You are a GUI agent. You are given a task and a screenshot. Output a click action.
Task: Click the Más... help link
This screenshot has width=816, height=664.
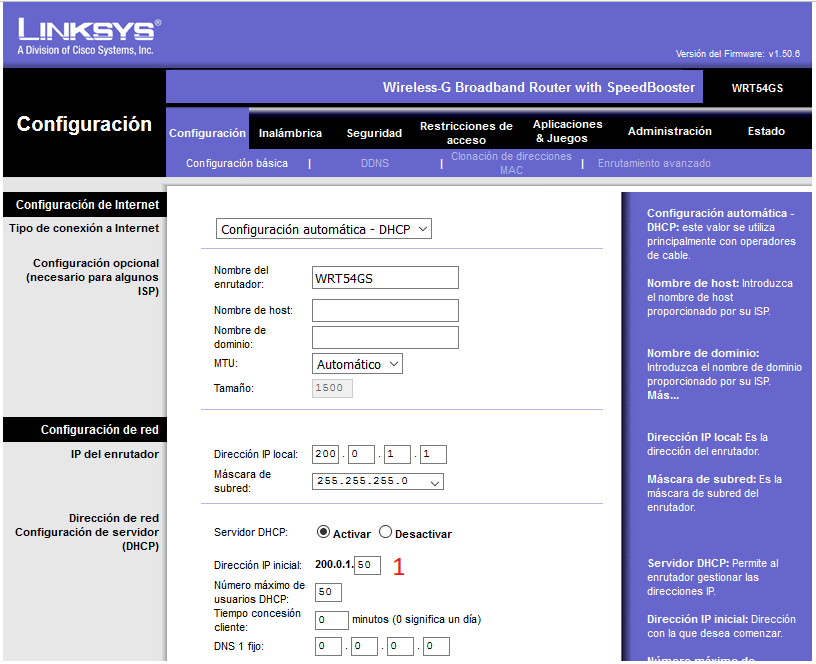(x=662, y=395)
